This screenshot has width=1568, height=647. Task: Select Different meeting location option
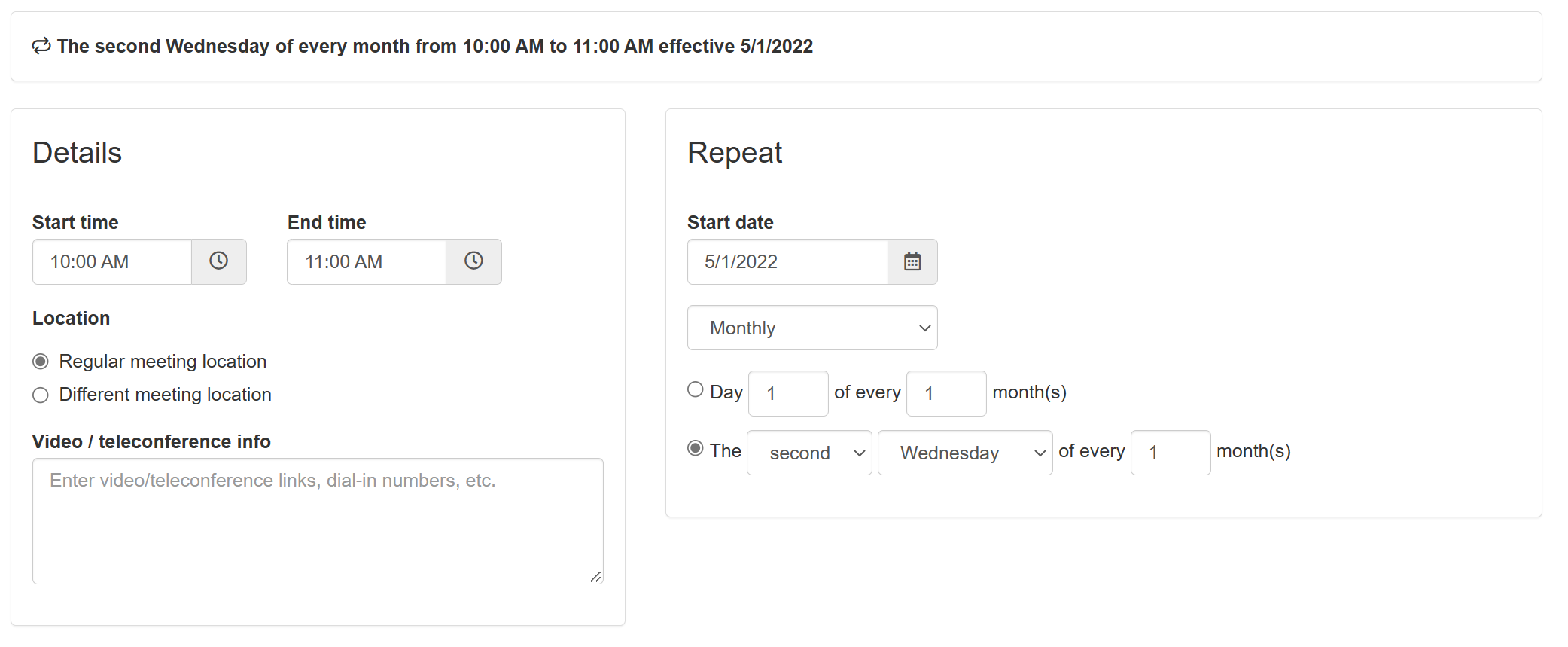[41, 395]
